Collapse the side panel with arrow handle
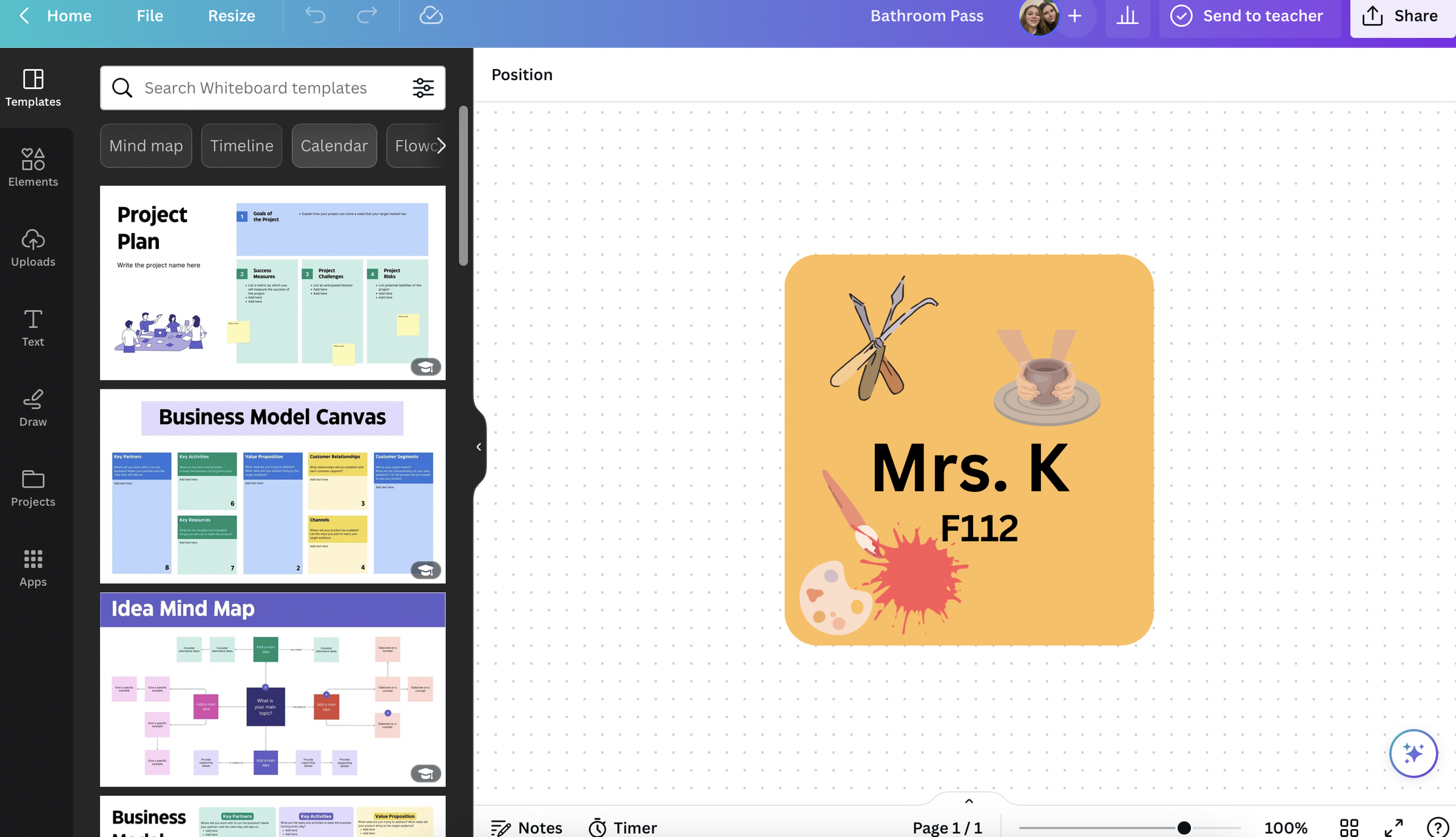This screenshot has height=837, width=1456. click(x=479, y=447)
